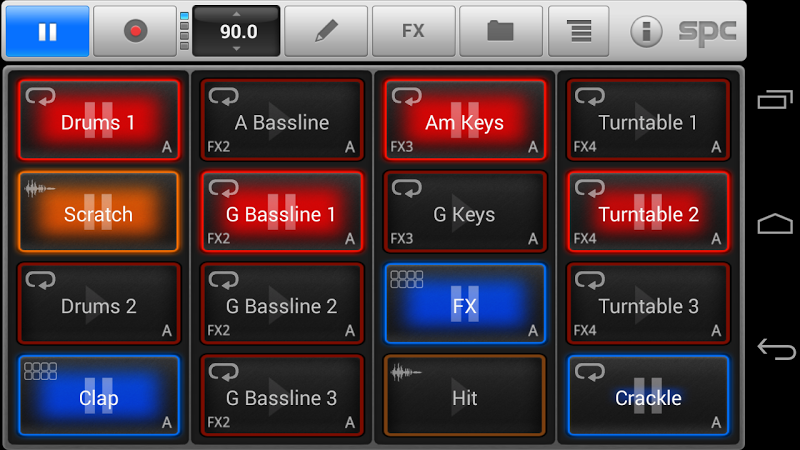Screen dimensions: 800x450
Task: Click the FX2 label on G Bassline 3 pad
Action: tap(218, 422)
